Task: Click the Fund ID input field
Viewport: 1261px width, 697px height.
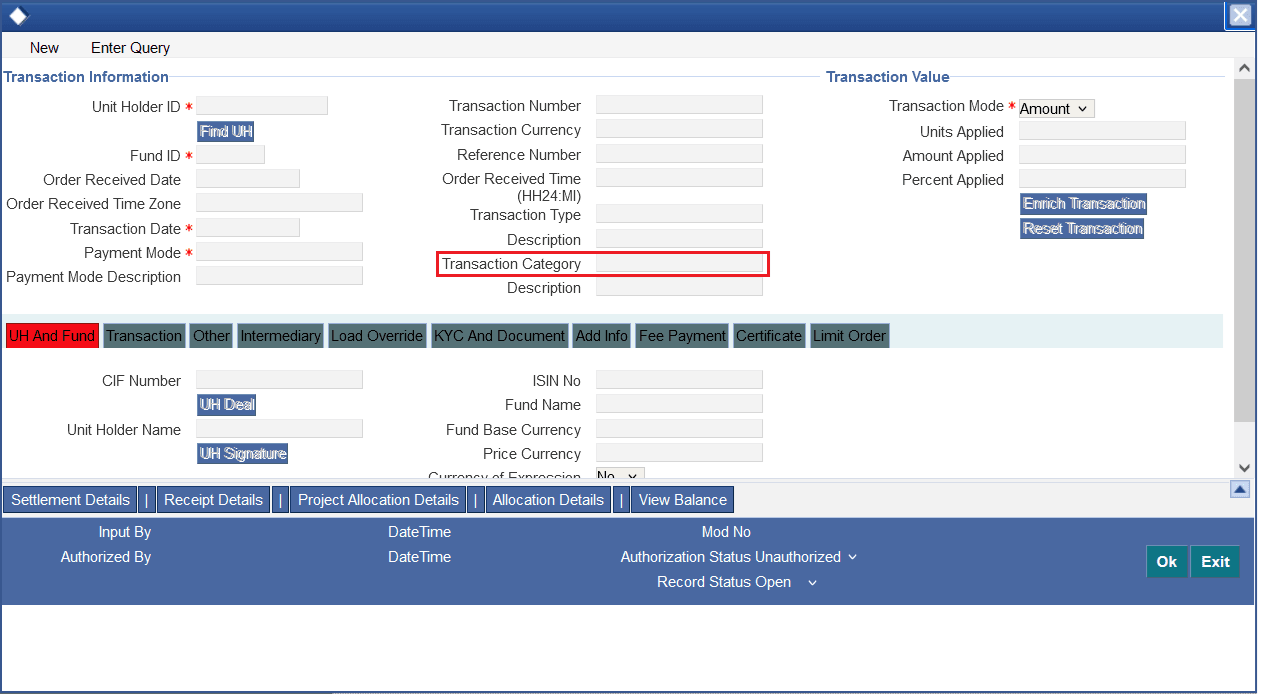Action: tap(230, 155)
